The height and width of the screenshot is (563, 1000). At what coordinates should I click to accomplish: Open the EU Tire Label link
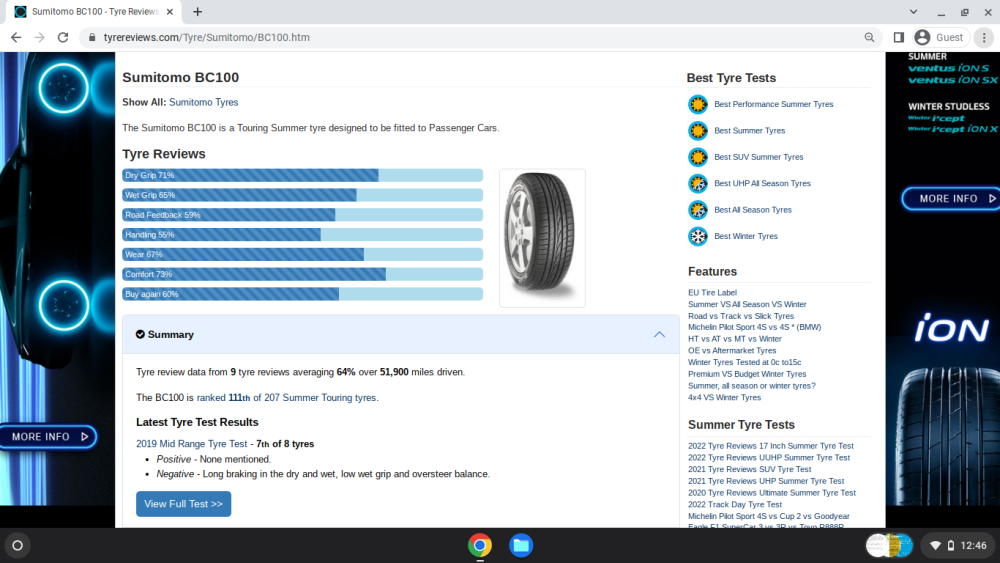pos(712,293)
